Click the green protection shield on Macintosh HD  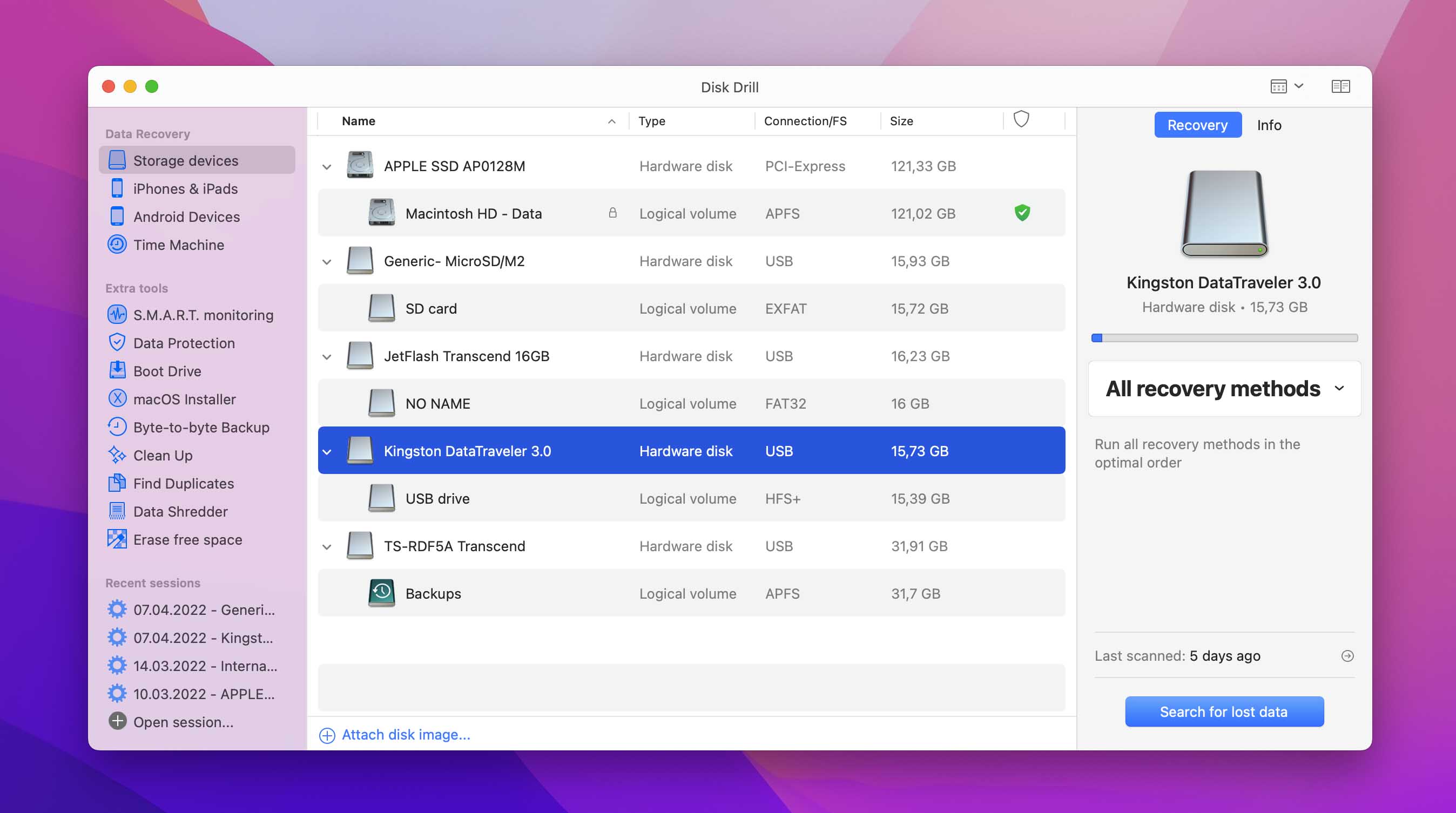(1022, 213)
